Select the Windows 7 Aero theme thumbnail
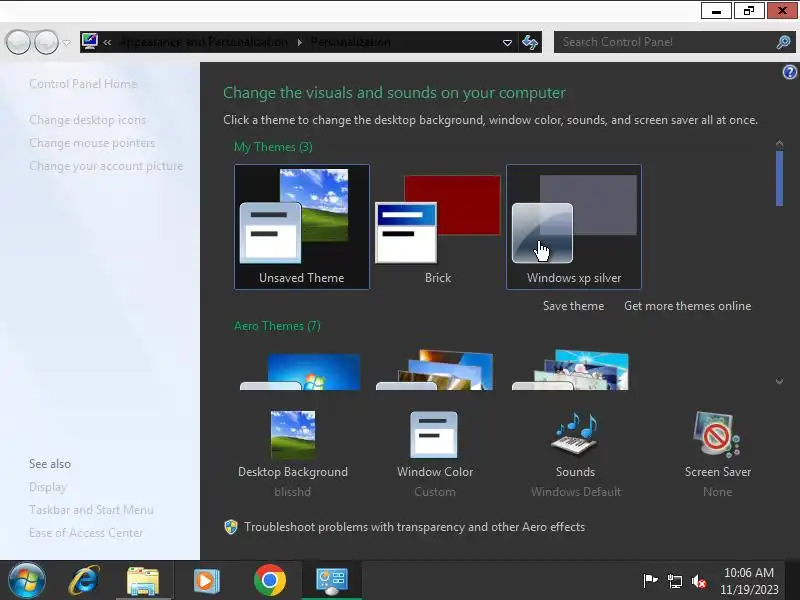Image resolution: width=800 pixels, height=600 pixels. coord(302,371)
